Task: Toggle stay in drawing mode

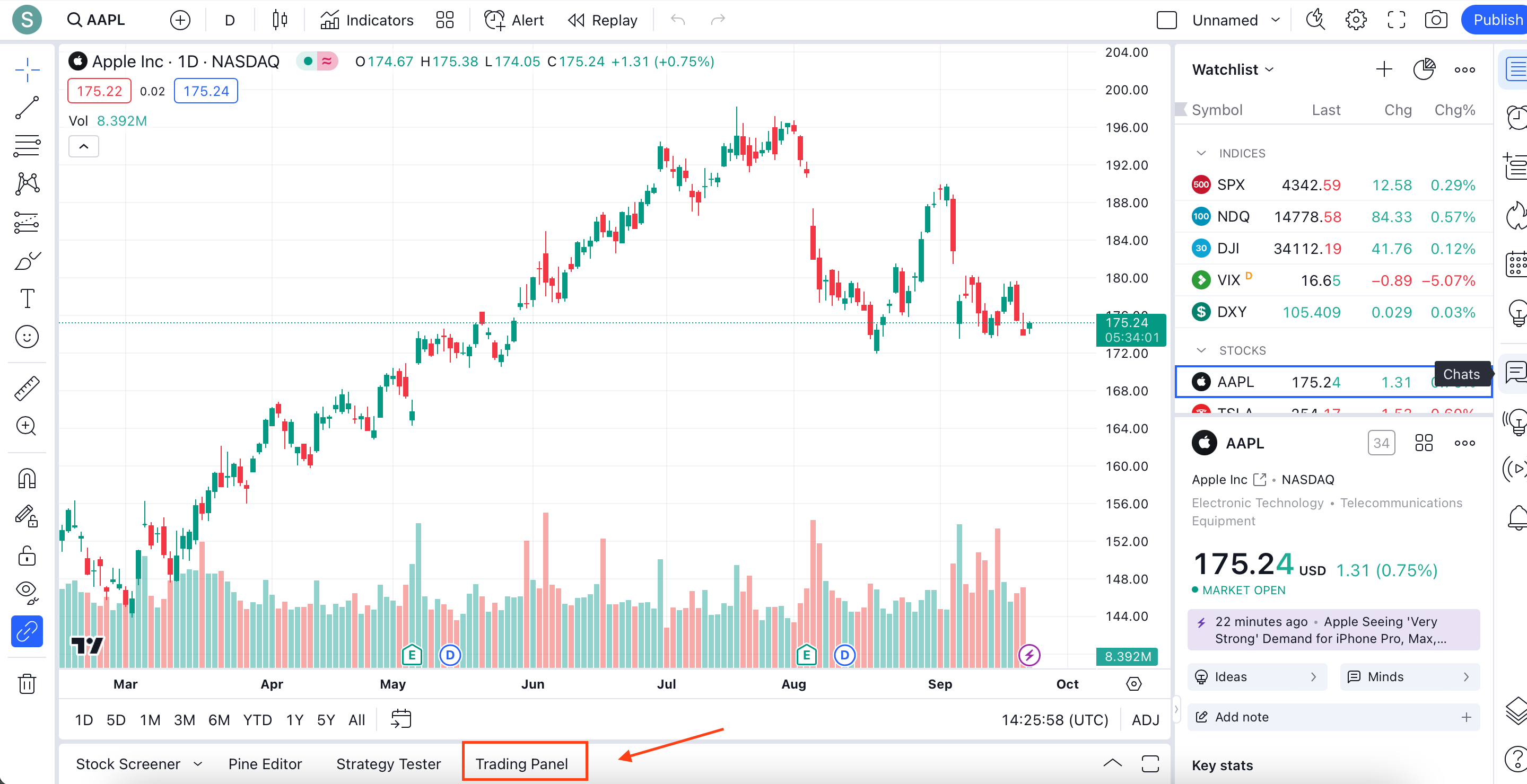Action: coord(27,516)
